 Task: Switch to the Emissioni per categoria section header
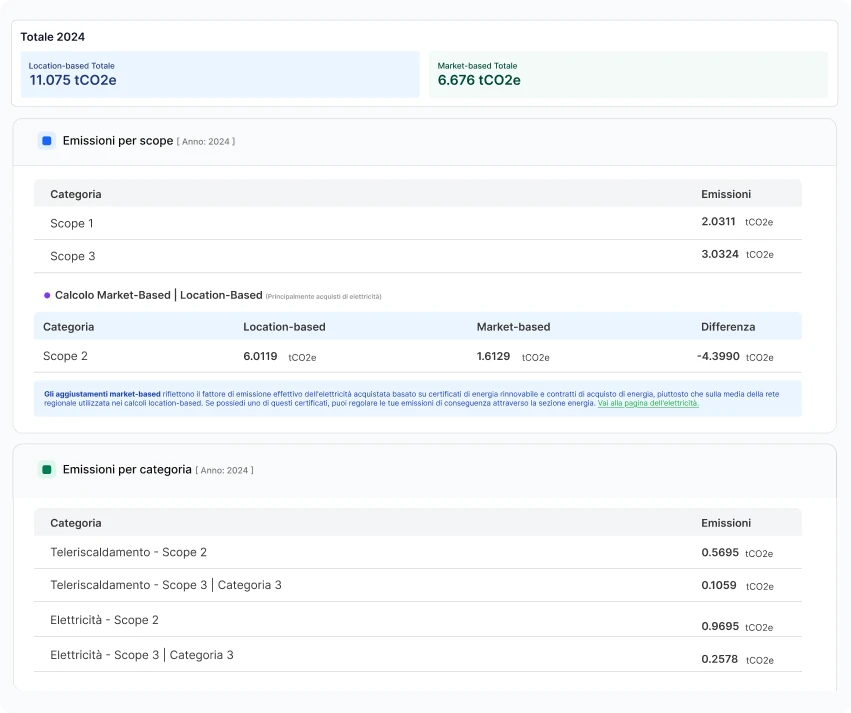point(129,469)
